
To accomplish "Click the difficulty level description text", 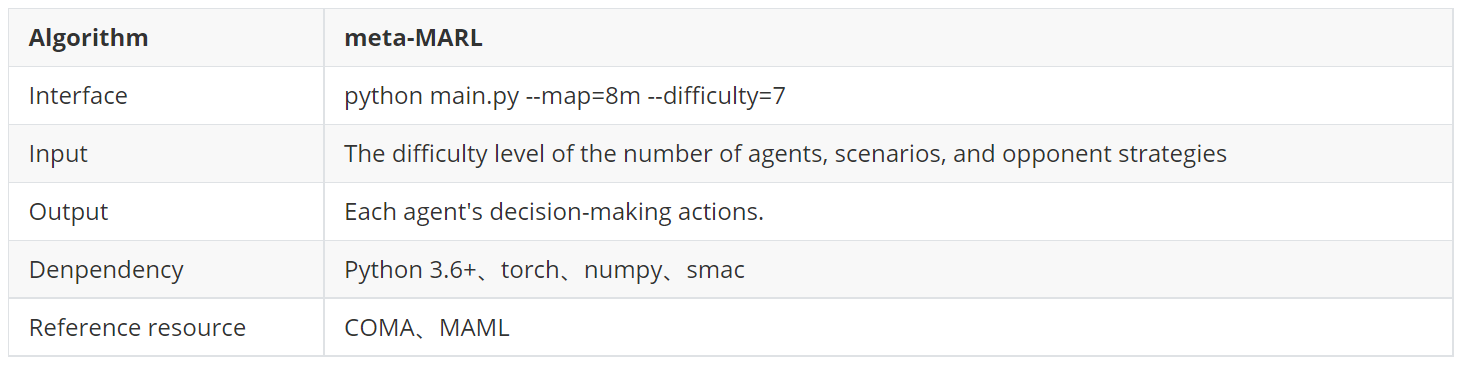I will coord(785,154).
